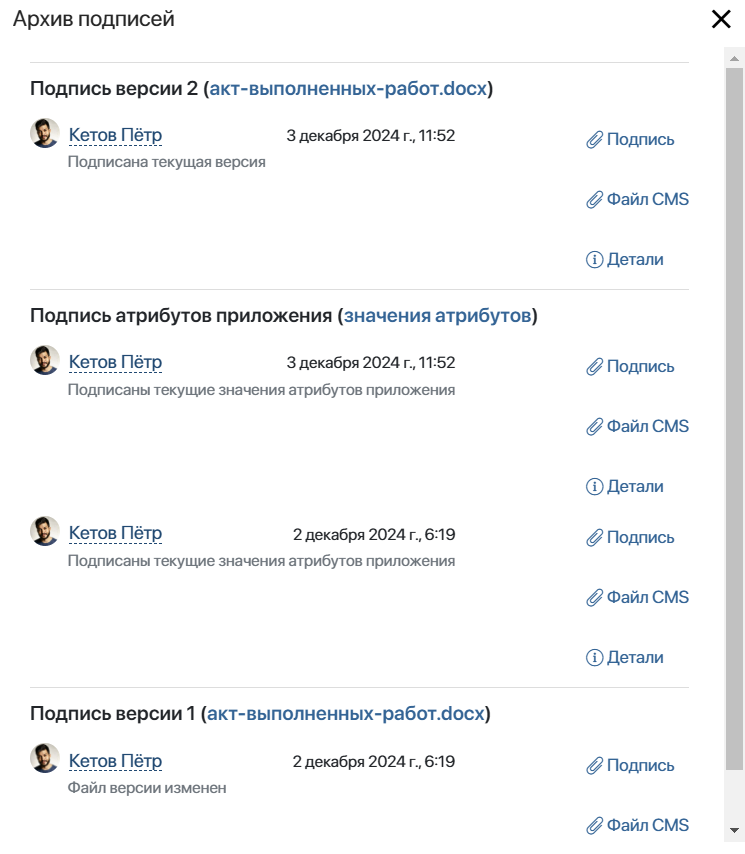
Task: Open акт-выполненных-работ.docx link in version 2 heading
Action: pos(348,88)
